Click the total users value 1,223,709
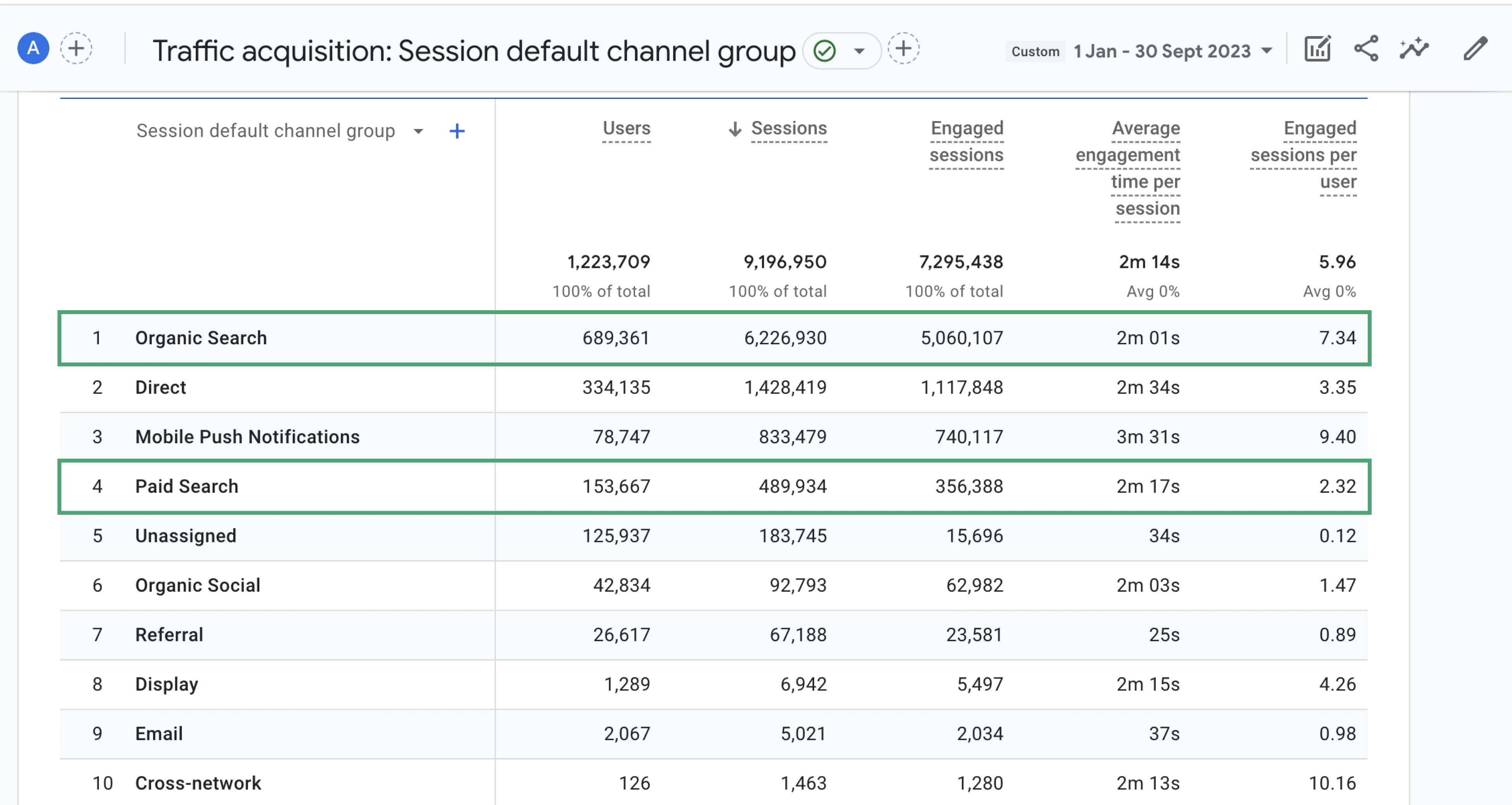Image resolution: width=1512 pixels, height=805 pixels. [609, 262]
